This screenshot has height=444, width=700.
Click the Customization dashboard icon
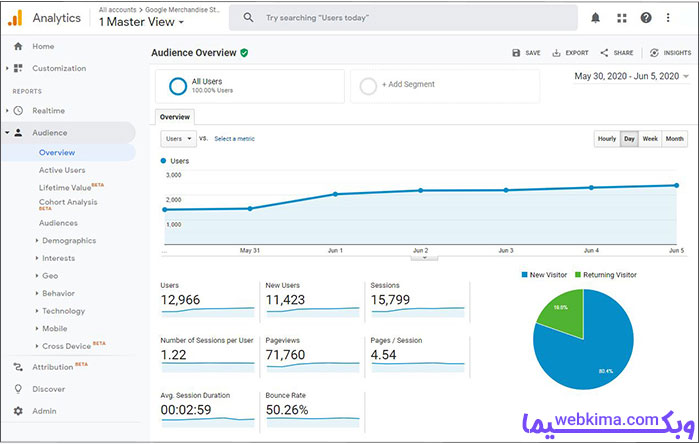click(x=18, y=68)
